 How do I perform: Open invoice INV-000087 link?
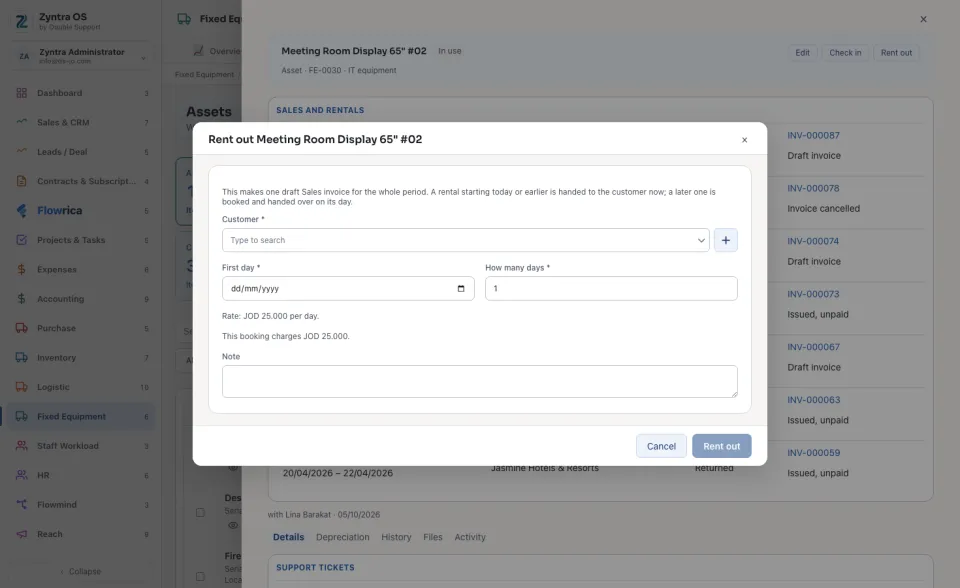[813, 135]
